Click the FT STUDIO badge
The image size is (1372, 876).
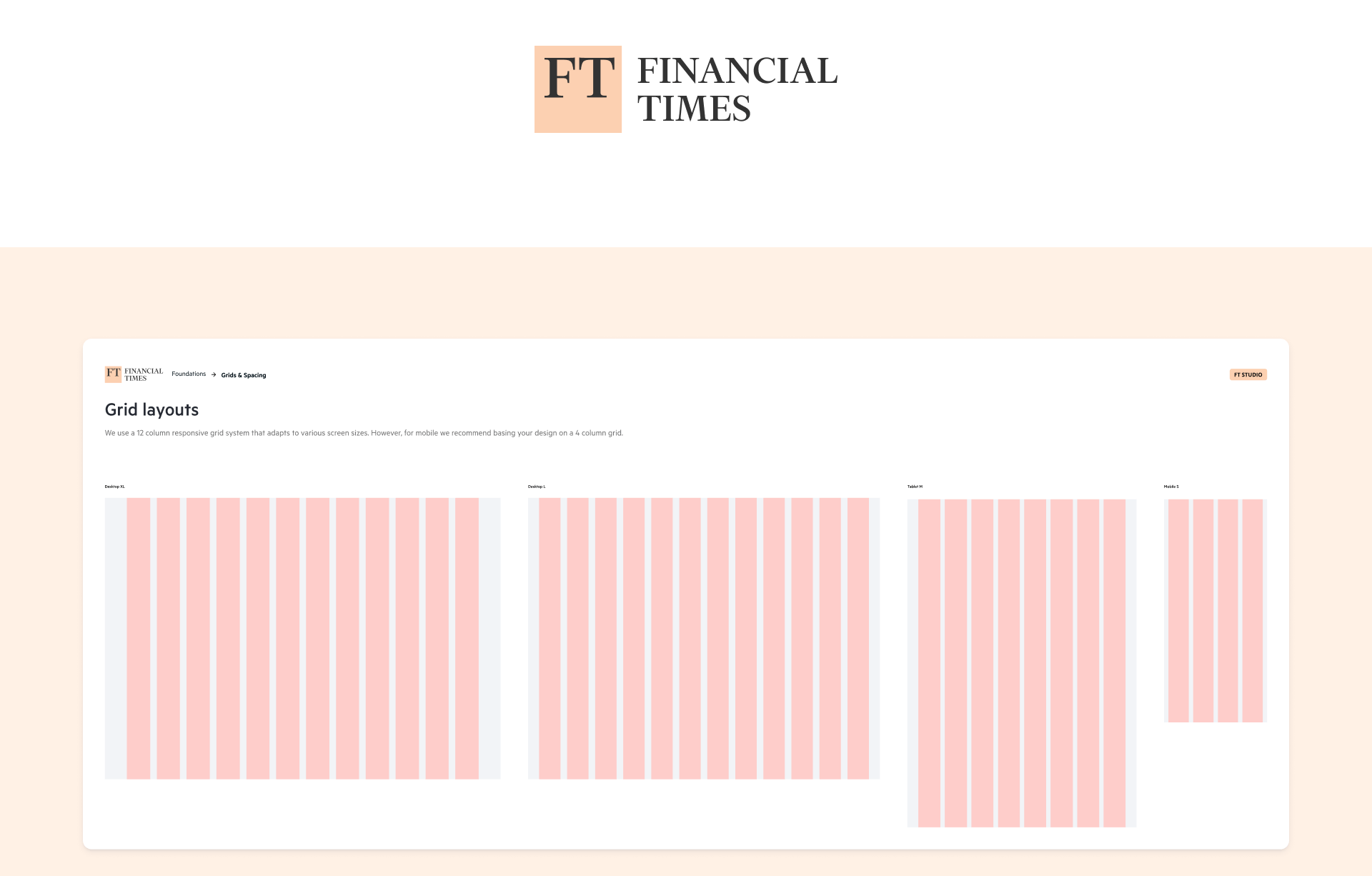[1248, 374]
